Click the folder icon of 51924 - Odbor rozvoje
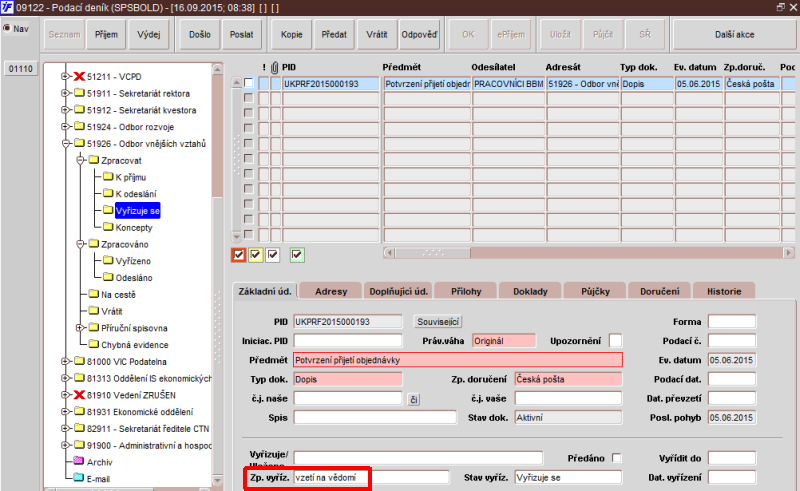Image resolution: width=800 pixels, height=491 pixels. pos(79,127)
